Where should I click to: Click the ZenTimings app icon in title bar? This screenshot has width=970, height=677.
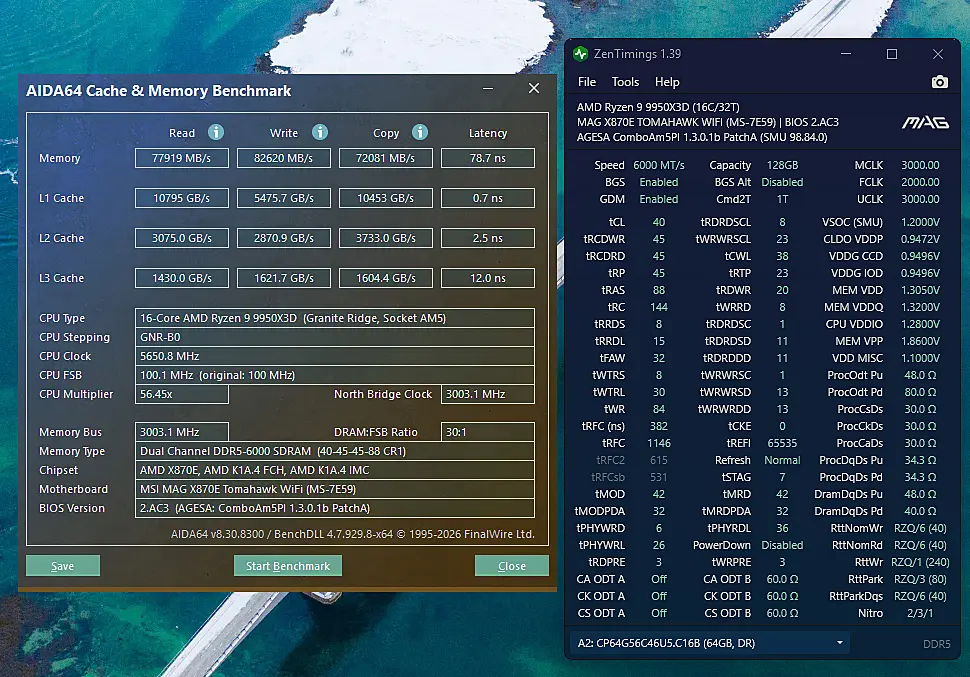point(580,54)
